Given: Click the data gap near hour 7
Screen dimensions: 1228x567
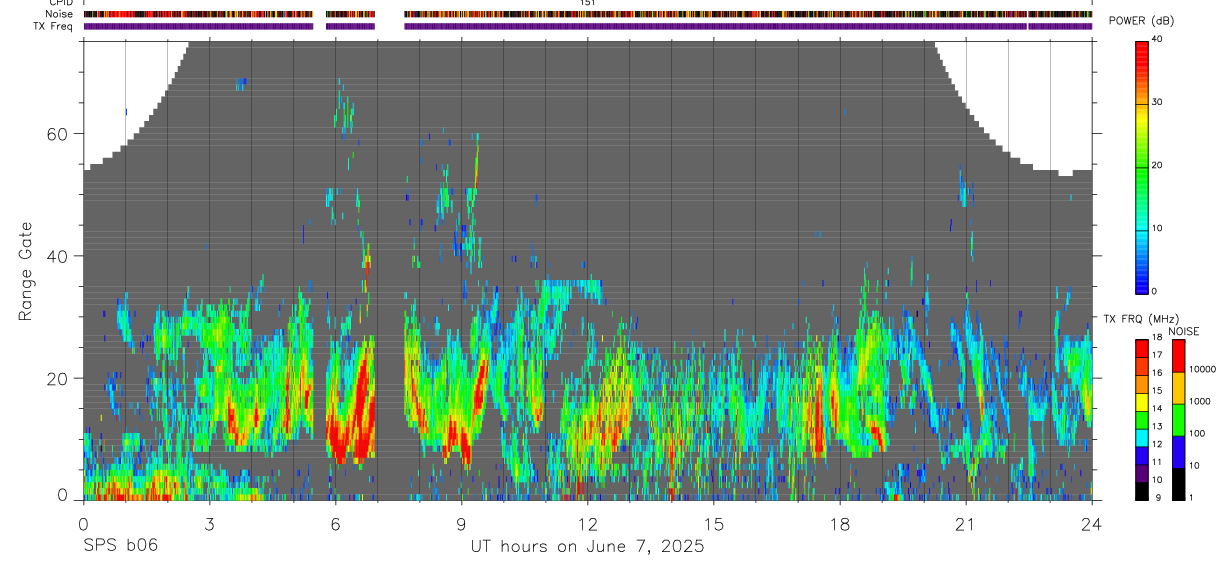Looking at the screenshot, I should [389, 270].
